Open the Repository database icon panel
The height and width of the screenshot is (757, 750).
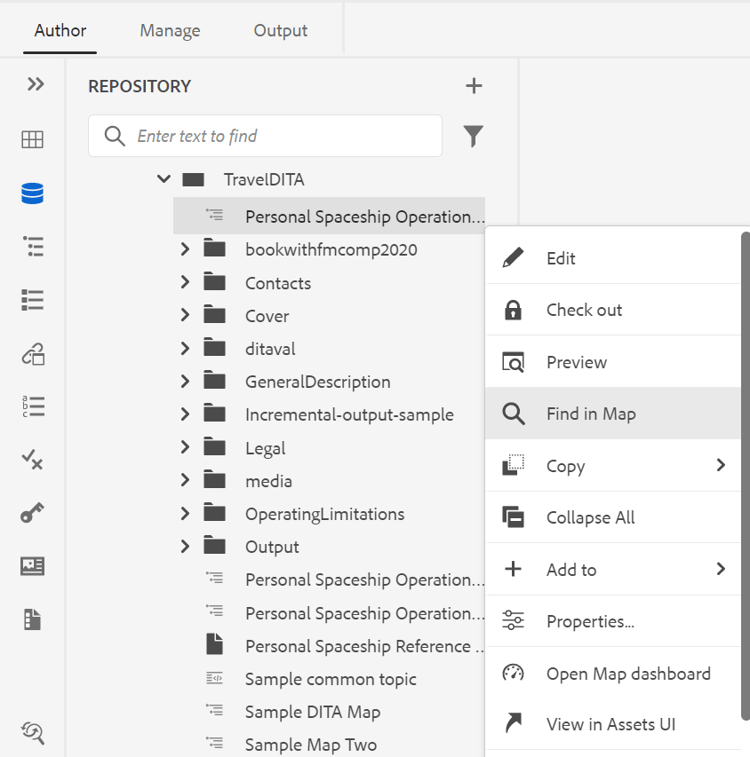tap(32, 193)
